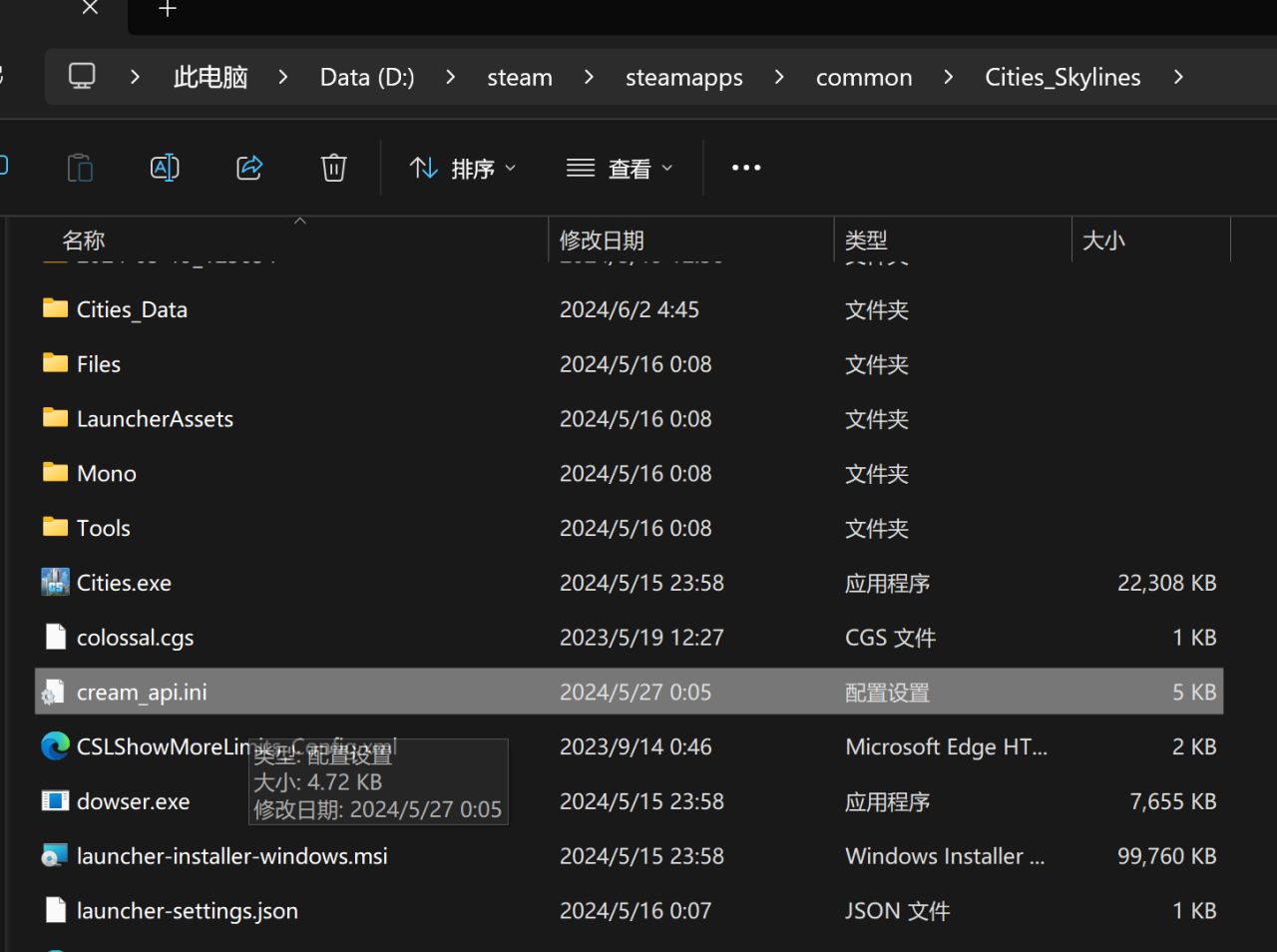The image size is (1277, 952).
Task: Click the Microsoft Edge HT... type cell
Action: pyautogui.click(x=946, y=746)
